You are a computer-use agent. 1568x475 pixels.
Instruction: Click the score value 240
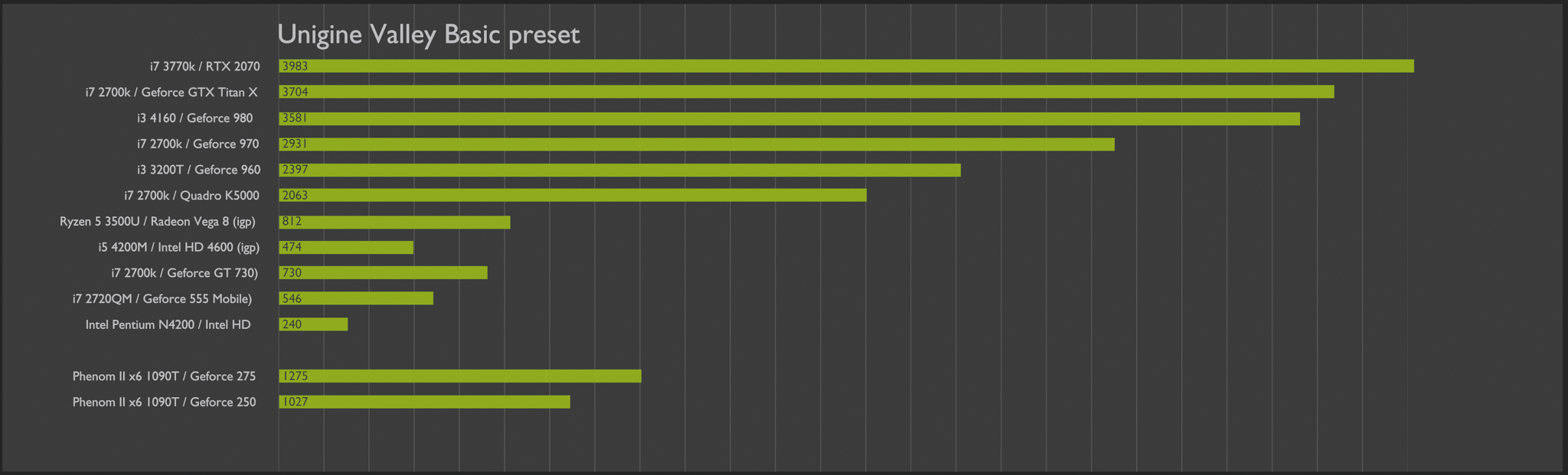(x=292, y=324)
